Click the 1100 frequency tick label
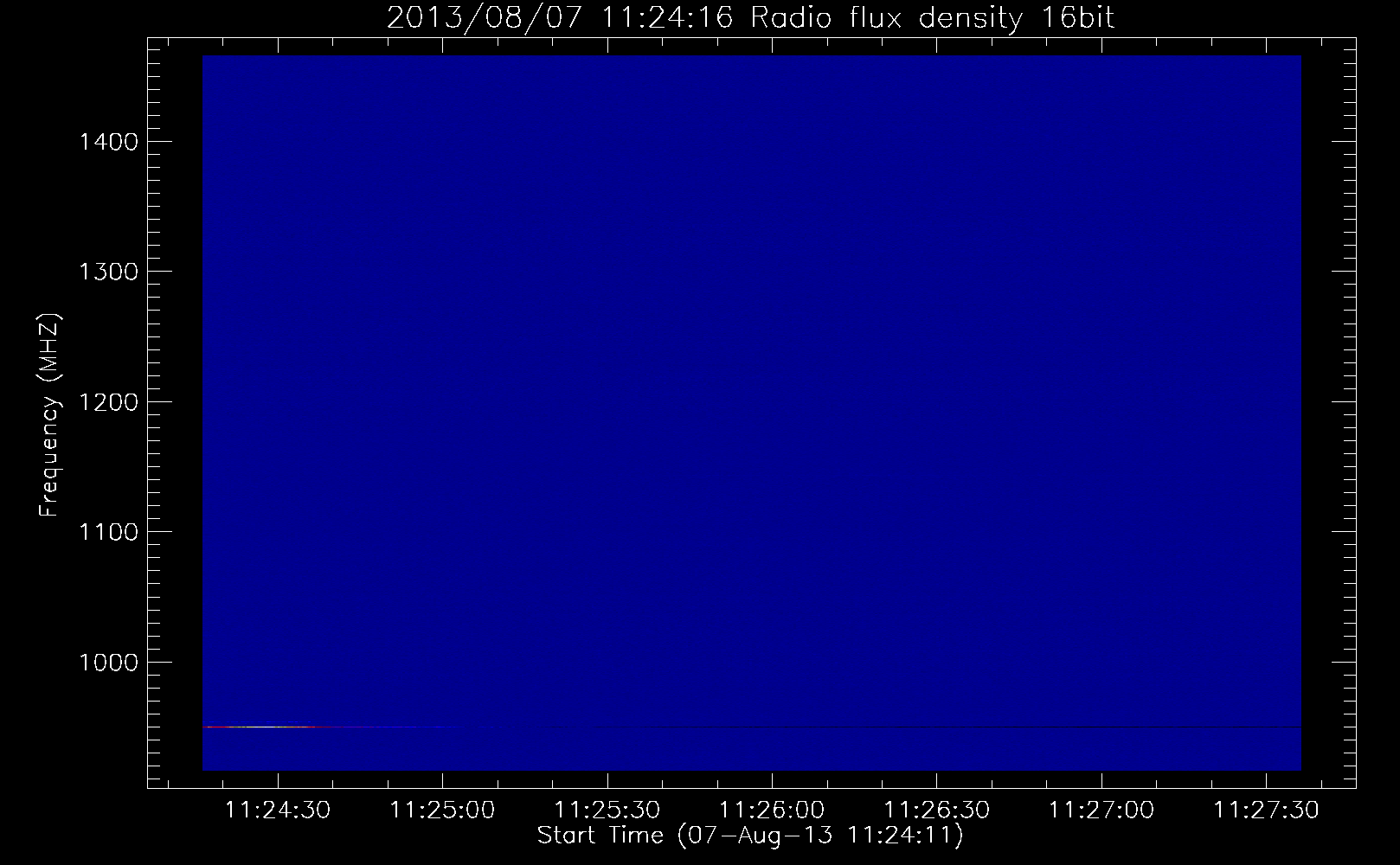Viewport: 1400px width, 865px height. (109, 532)
